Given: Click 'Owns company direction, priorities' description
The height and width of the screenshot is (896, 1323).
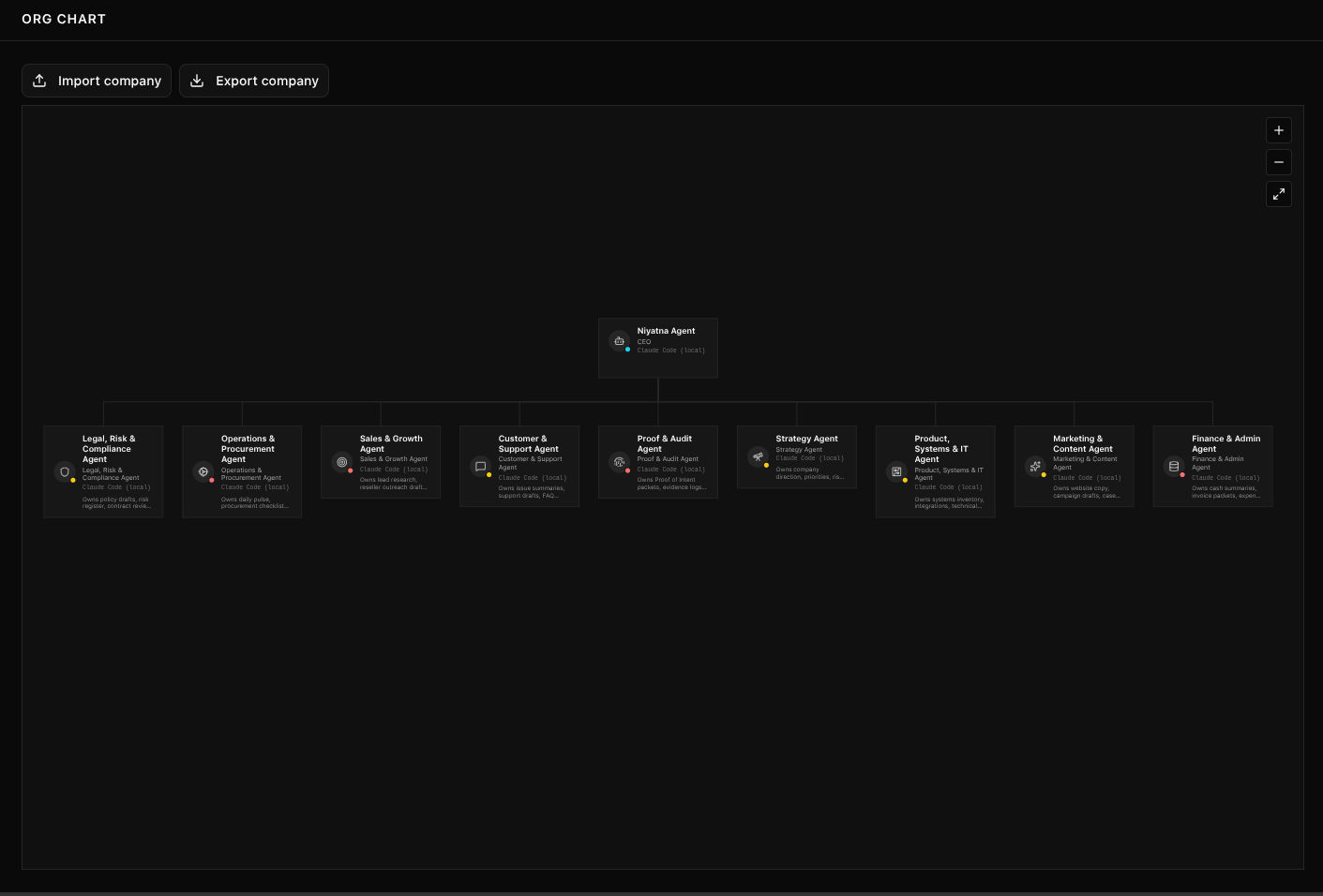Looking at the screenshot, I should pyautogui.click(x=809, y=473).
